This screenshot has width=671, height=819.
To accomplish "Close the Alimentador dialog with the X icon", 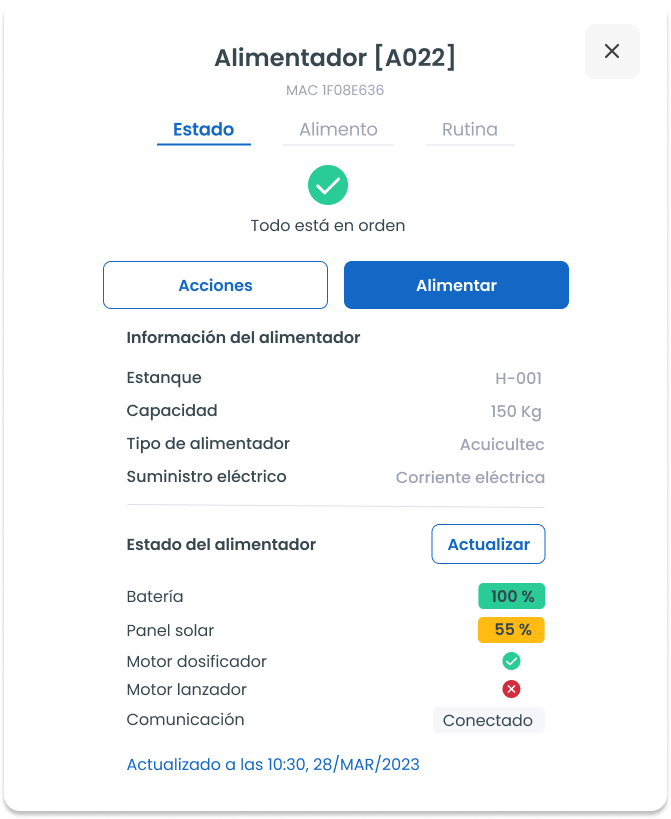I will click(612, 51).
